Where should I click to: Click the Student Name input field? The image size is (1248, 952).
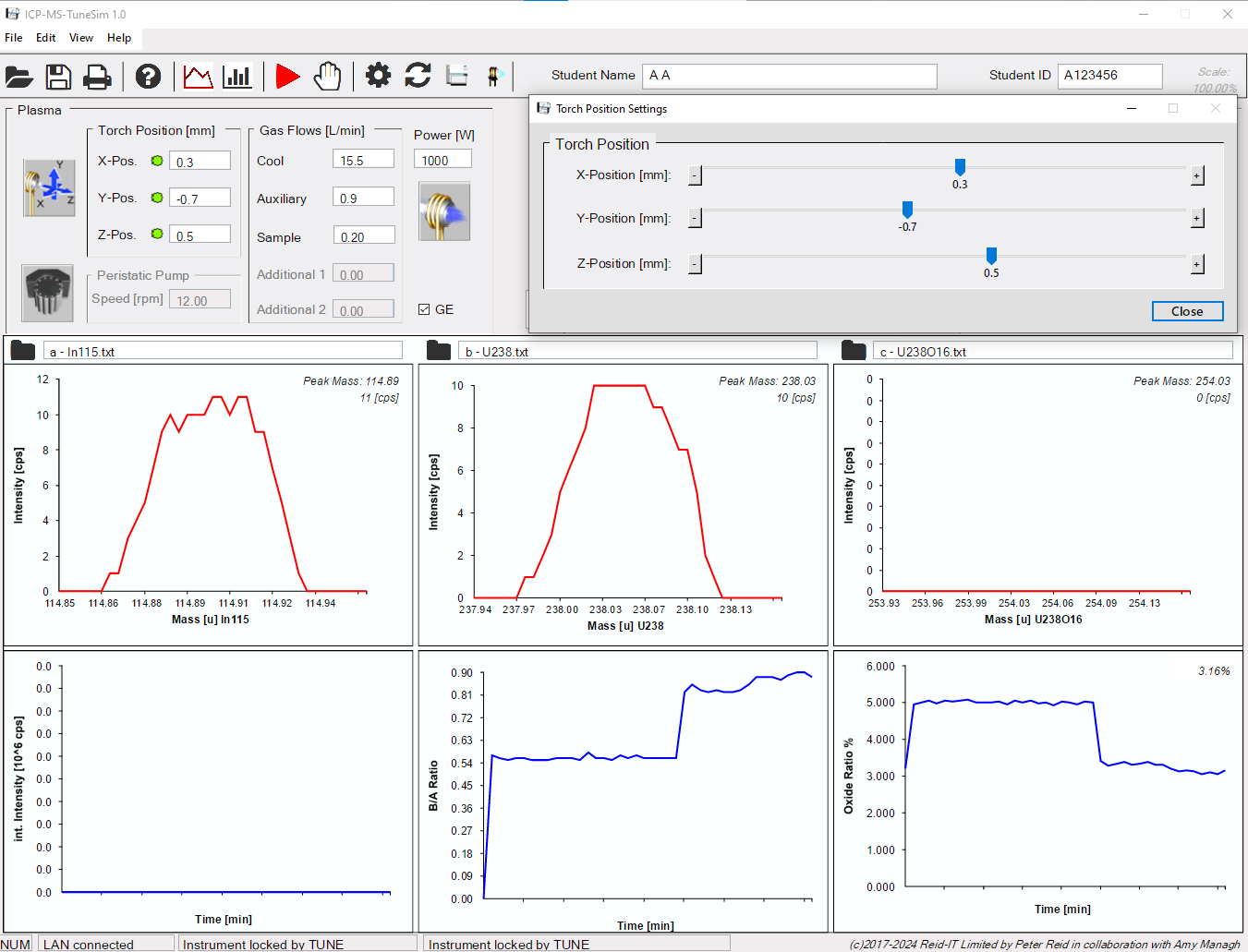790,76
